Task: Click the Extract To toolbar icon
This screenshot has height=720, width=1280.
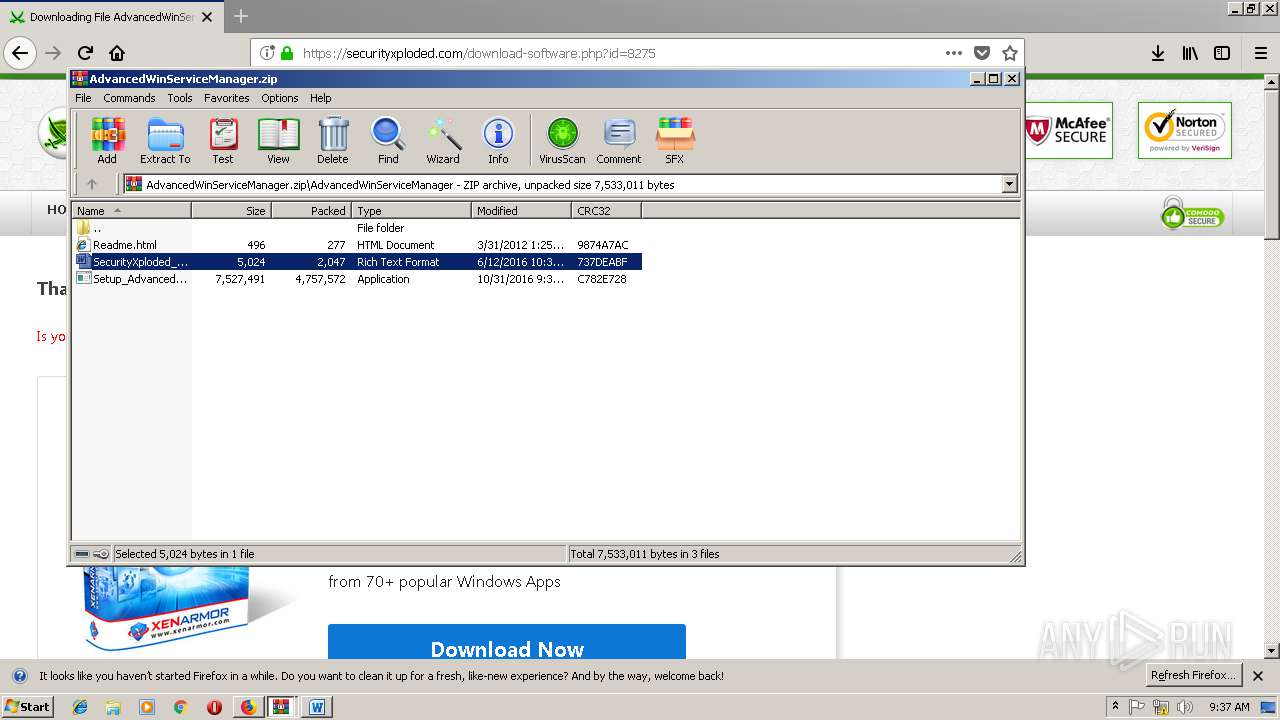Action: (165, 140)
